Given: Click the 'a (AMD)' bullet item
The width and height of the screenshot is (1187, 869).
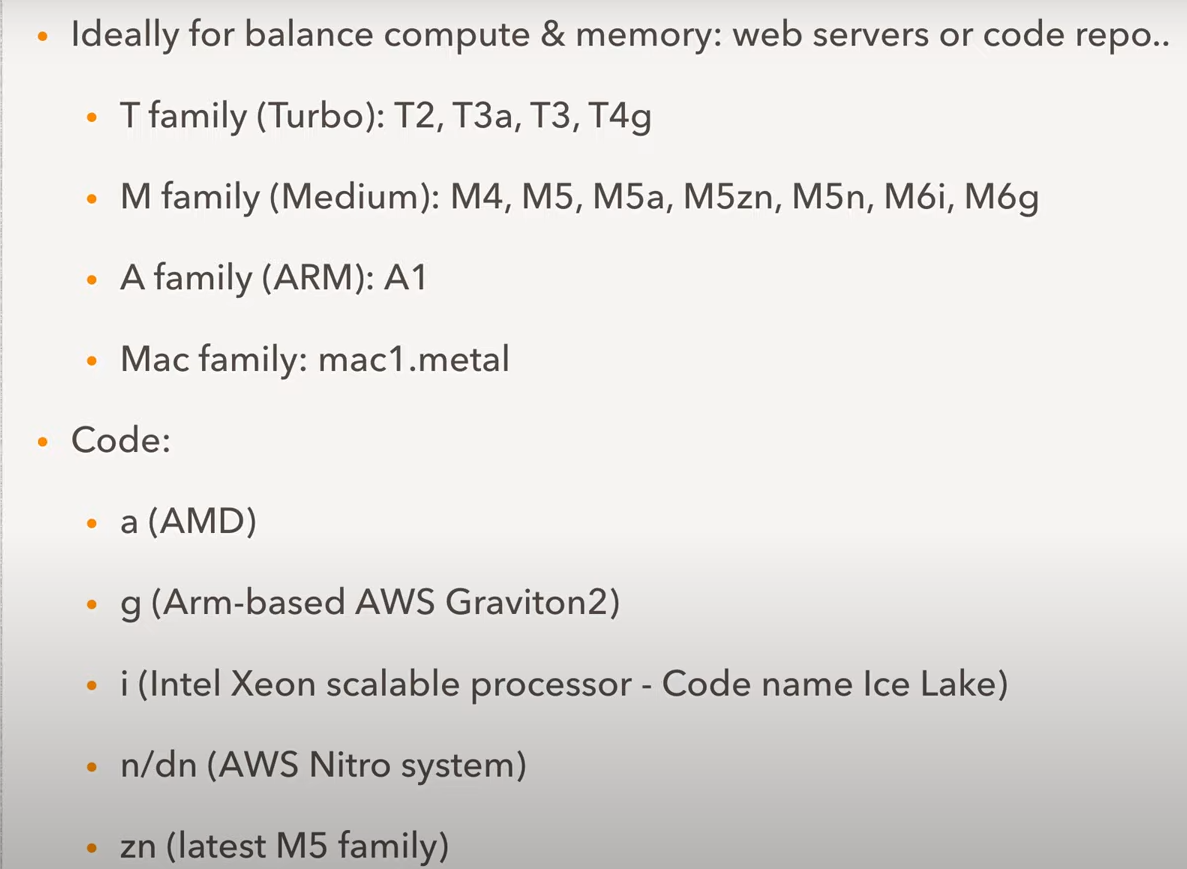Looking at the screenshot, I should point(188,522).
